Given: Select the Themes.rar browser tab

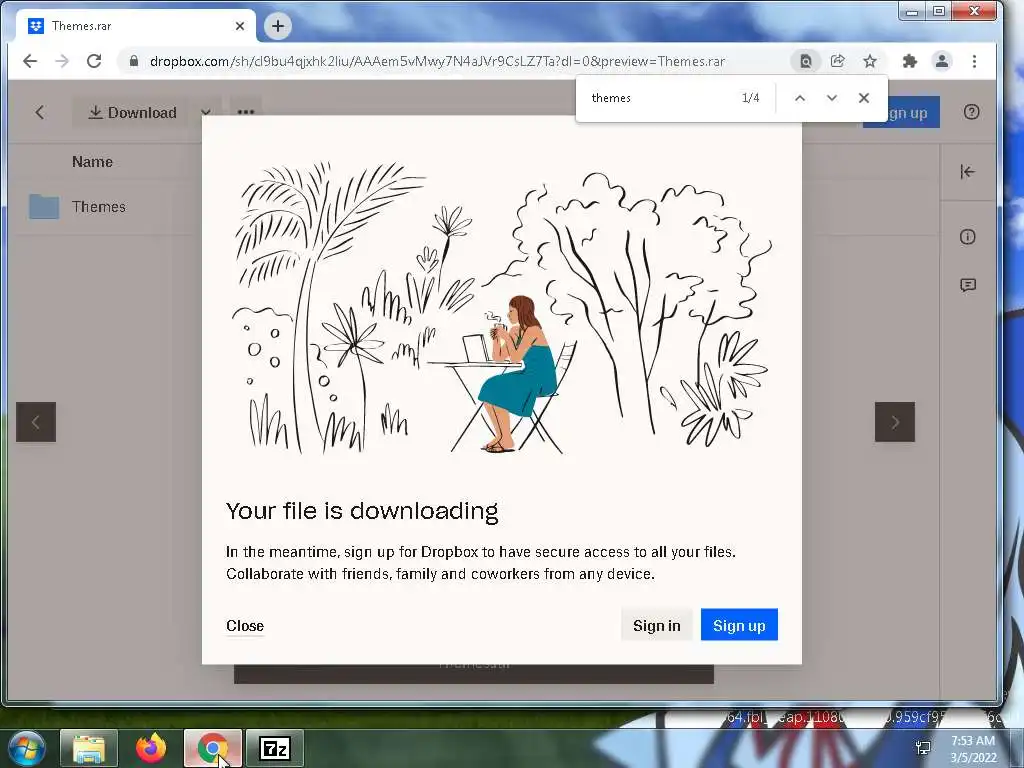Looking at the screenshot, I should point(134,26).
